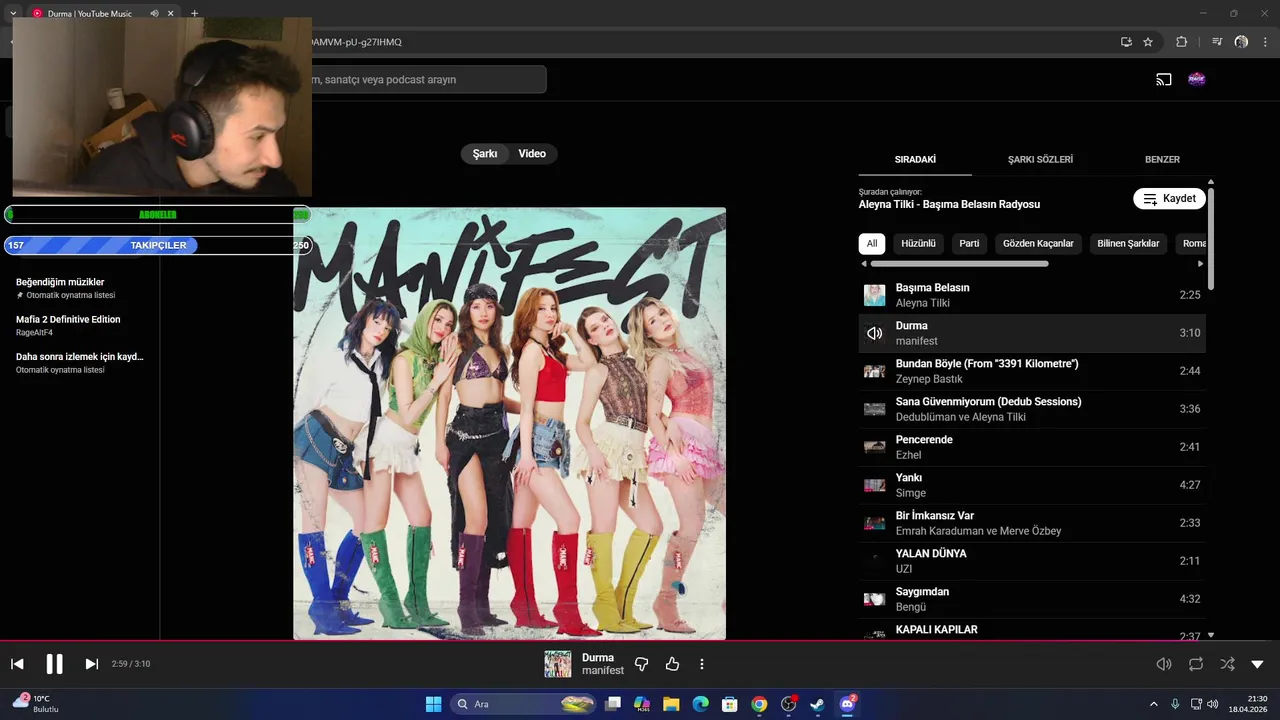Screen dimensions: 1280x720
Task: Open the Chrome extensions puzzle icon
Action: point(1181,42)
